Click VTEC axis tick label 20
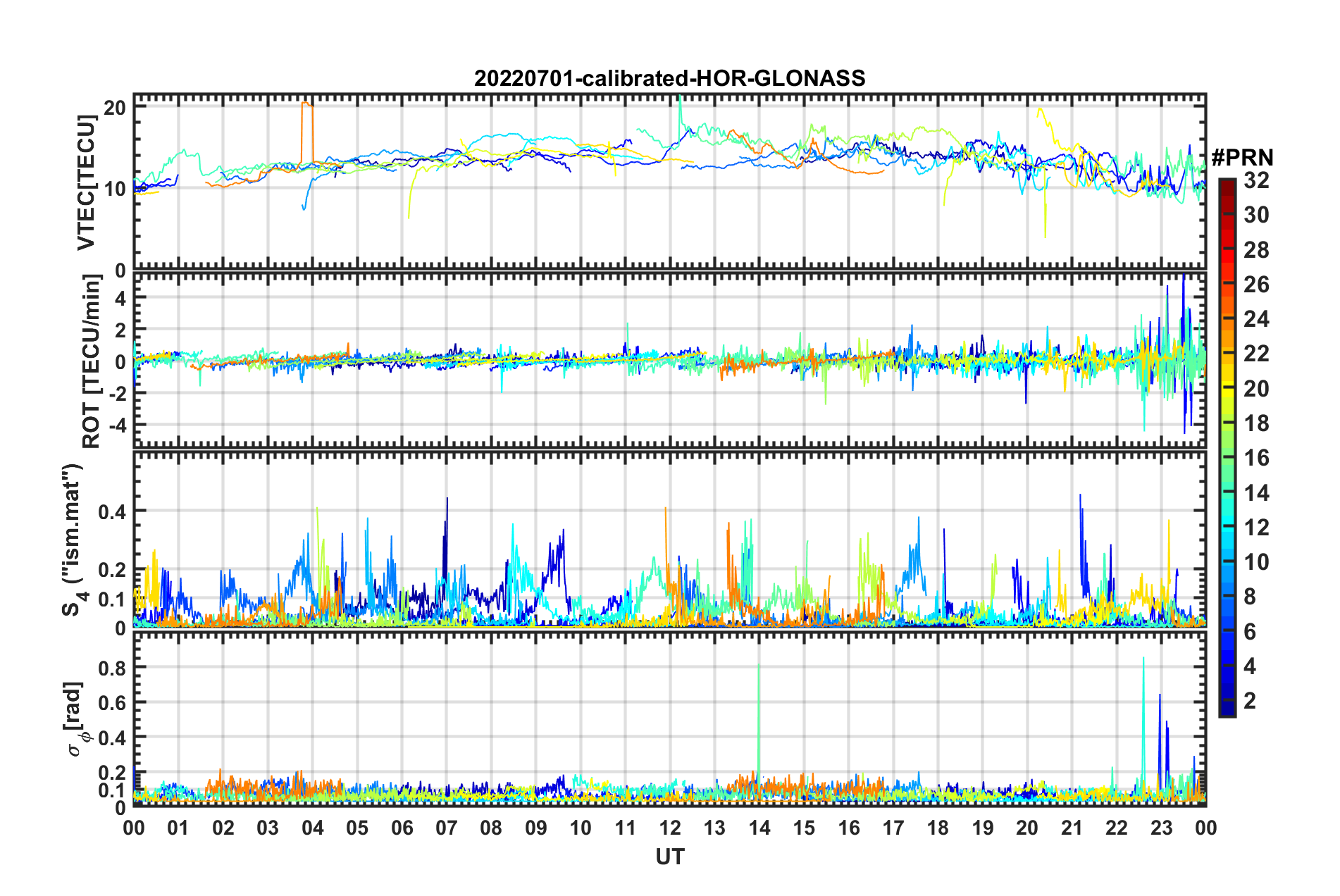The height and width of the screenshot is (896, 1340). click(115, 107)
